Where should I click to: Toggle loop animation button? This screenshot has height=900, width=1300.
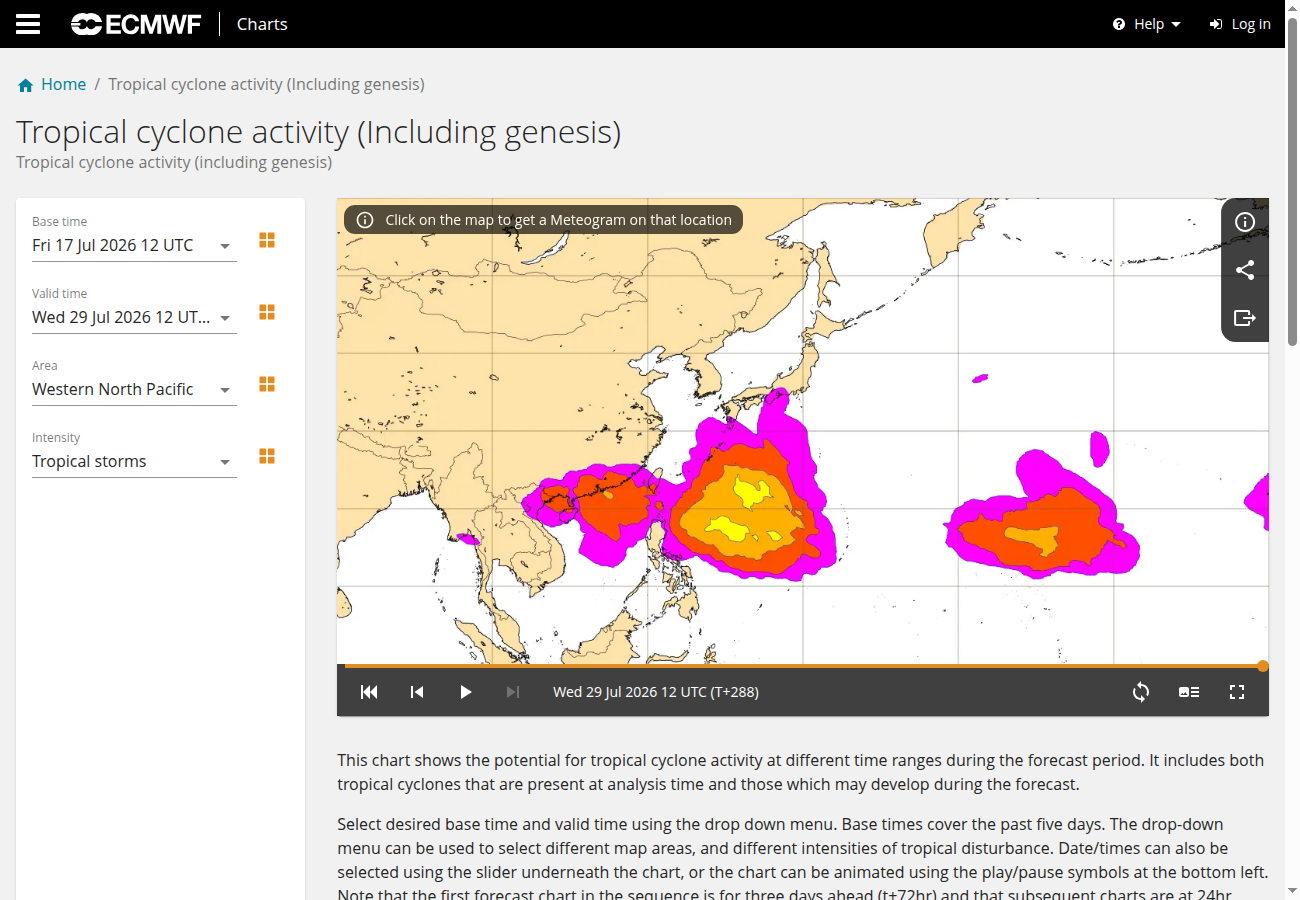point(1141,692)
